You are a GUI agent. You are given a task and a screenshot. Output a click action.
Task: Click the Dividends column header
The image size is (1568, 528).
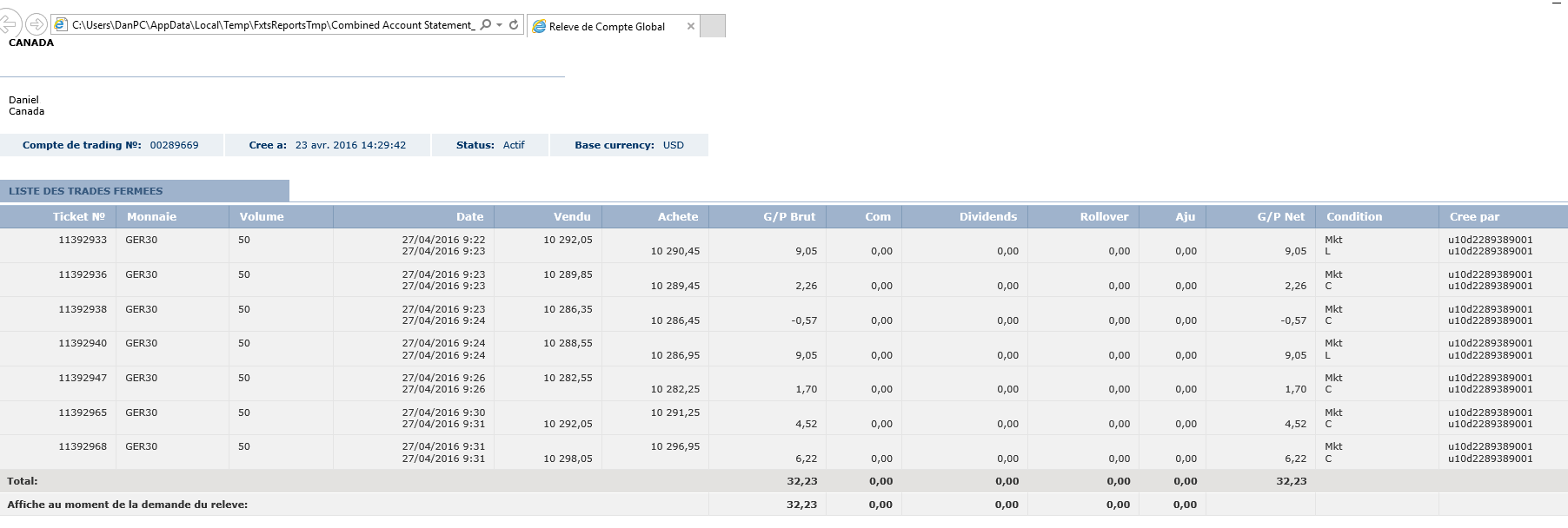click(987, 217)
